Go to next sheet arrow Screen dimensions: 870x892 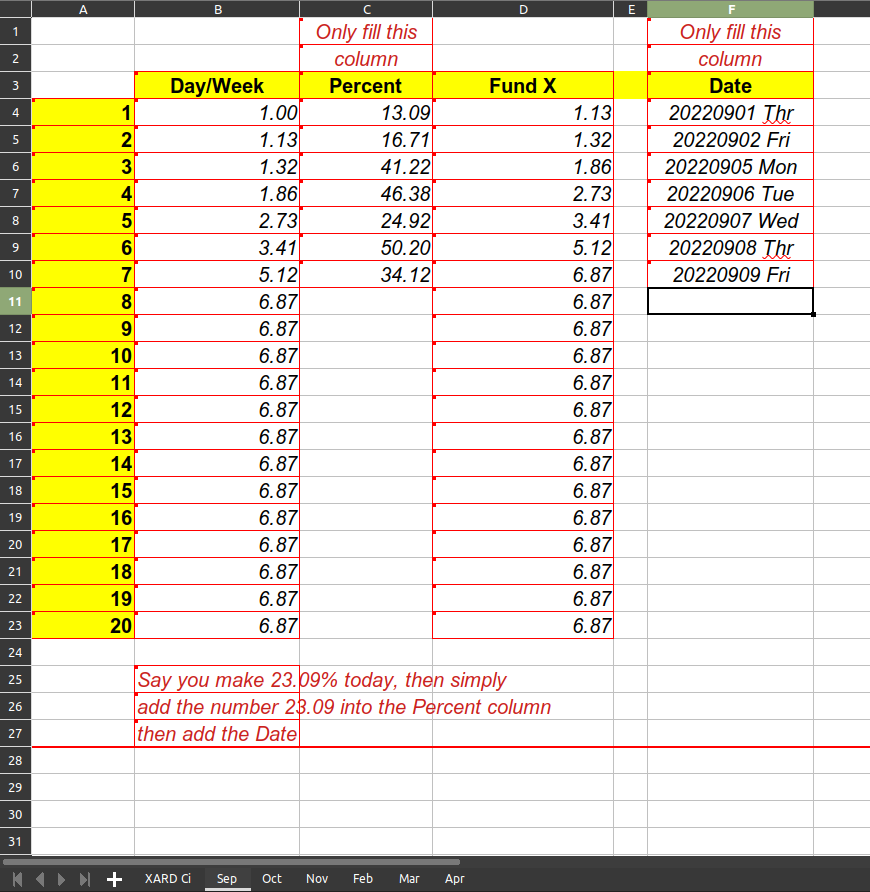(x=61, y=879)
